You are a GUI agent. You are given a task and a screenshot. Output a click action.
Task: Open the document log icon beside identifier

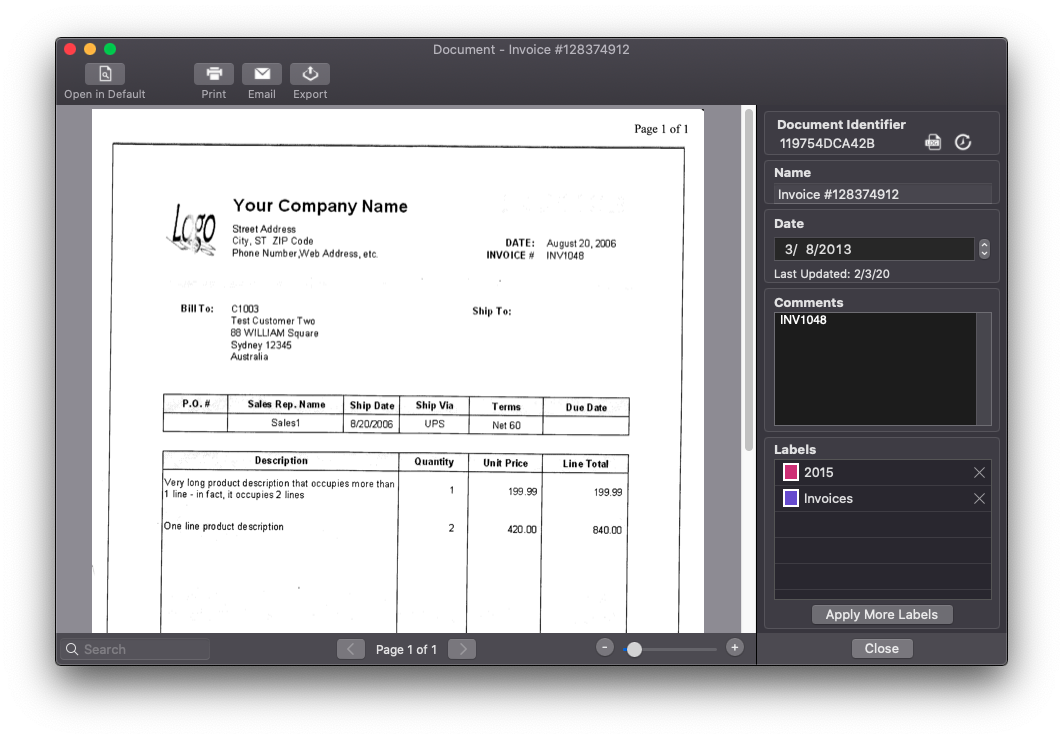933,142
